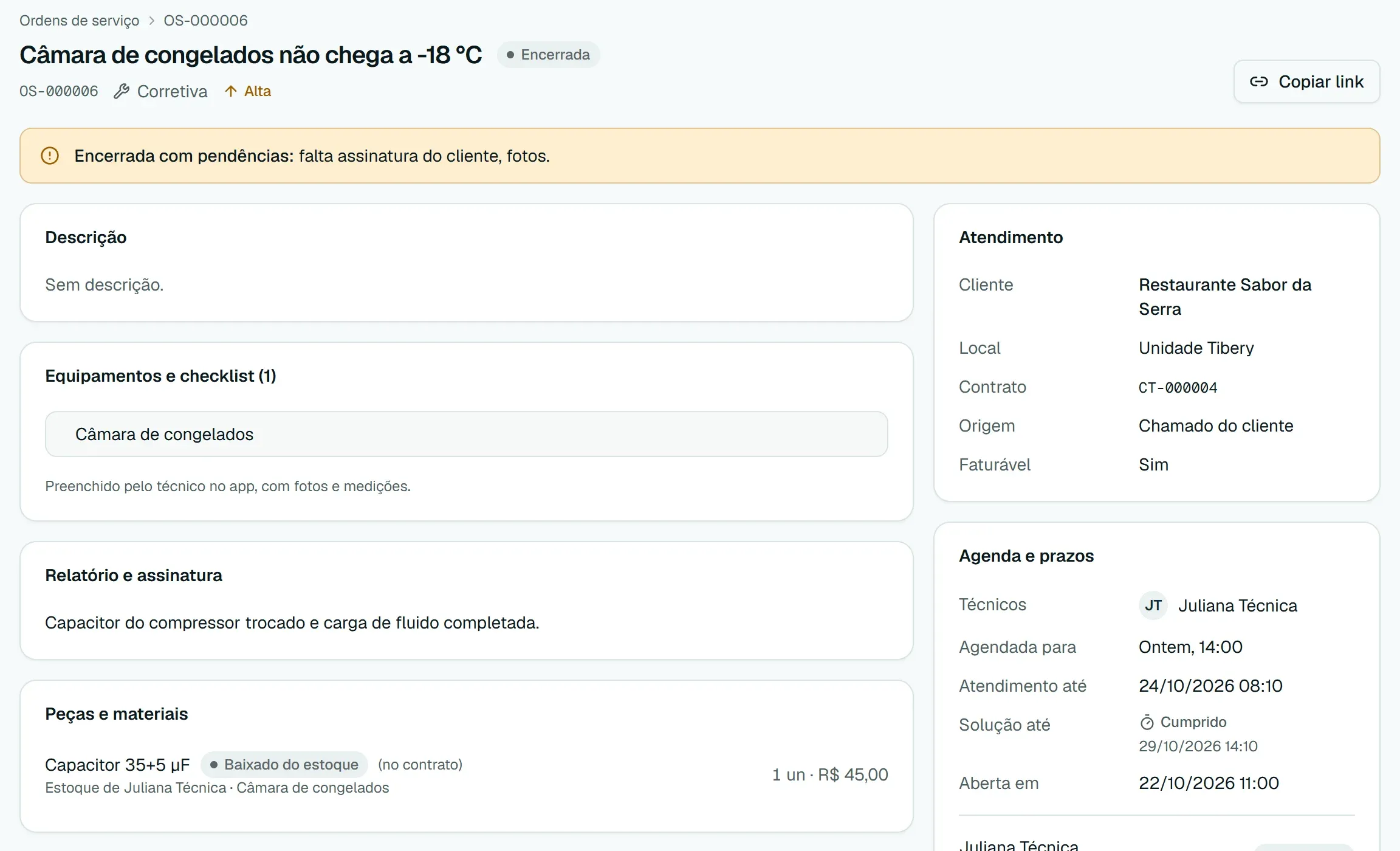Click the Estoque de Juliana Técnica subtext
This screenshot has height=851, width=1400.
pyautogui.click(x=217, y=788)
